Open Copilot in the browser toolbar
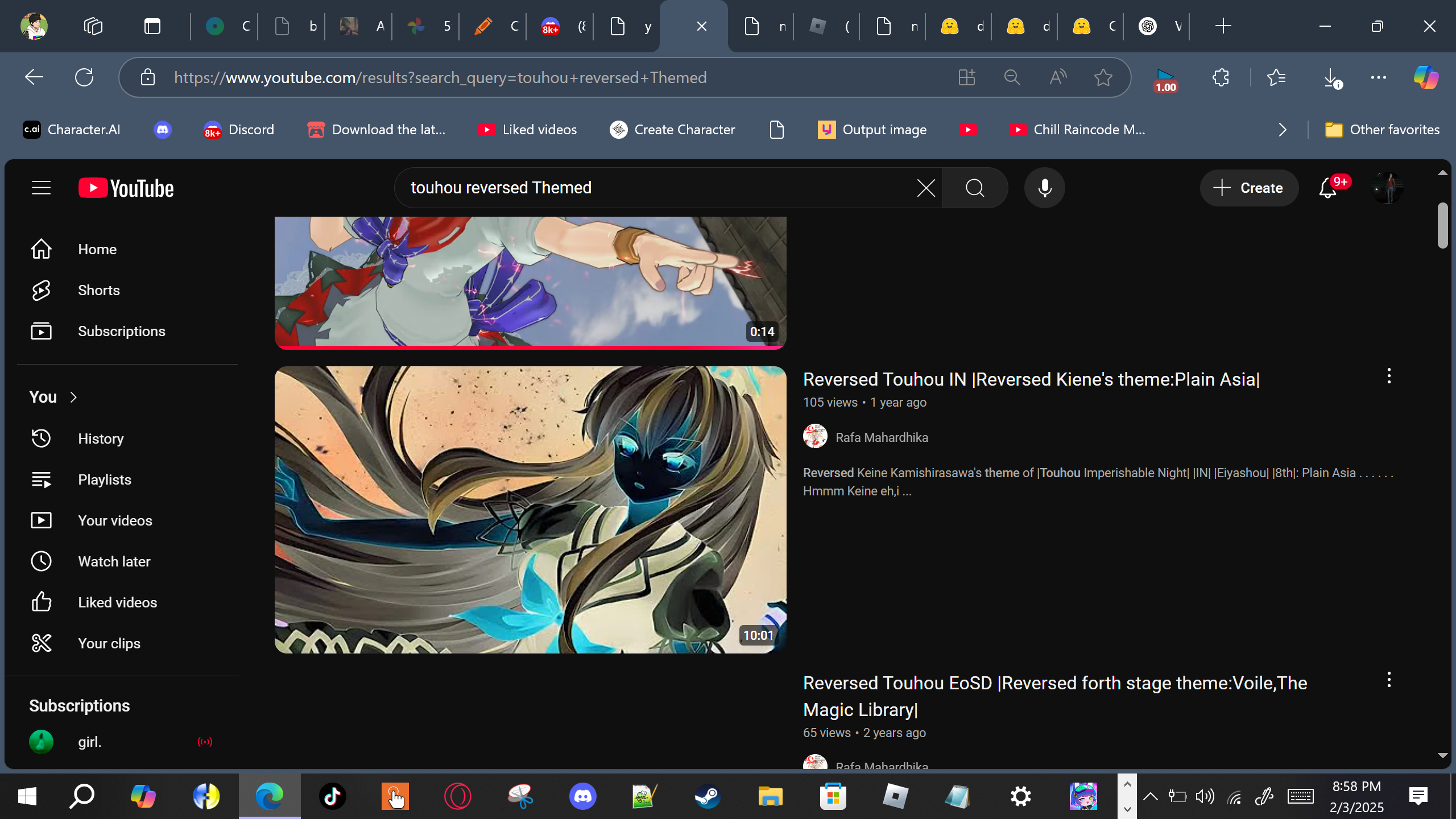This screenshot has height=819, width=1456. 1426,77
